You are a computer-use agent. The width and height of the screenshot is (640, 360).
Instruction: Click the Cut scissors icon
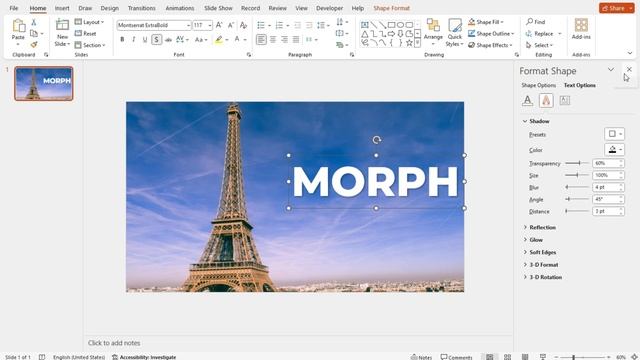point(34,22)
